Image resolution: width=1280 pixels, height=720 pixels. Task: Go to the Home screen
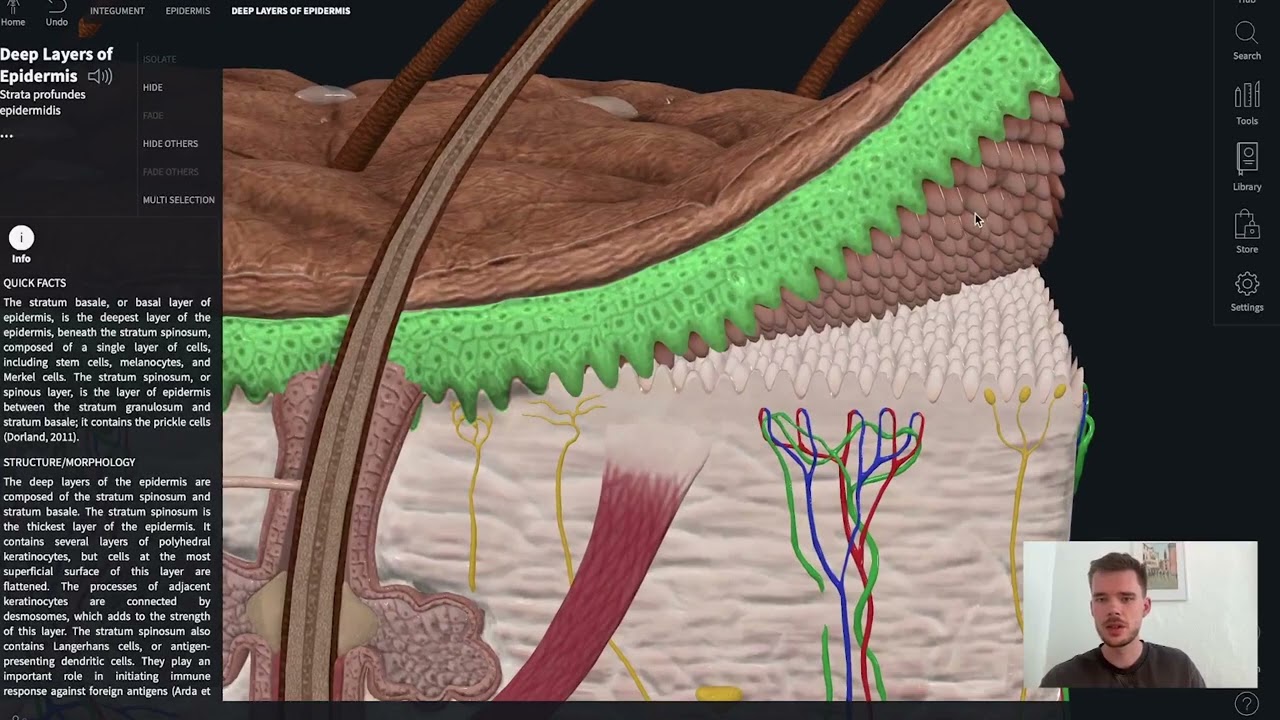[13, 14]
